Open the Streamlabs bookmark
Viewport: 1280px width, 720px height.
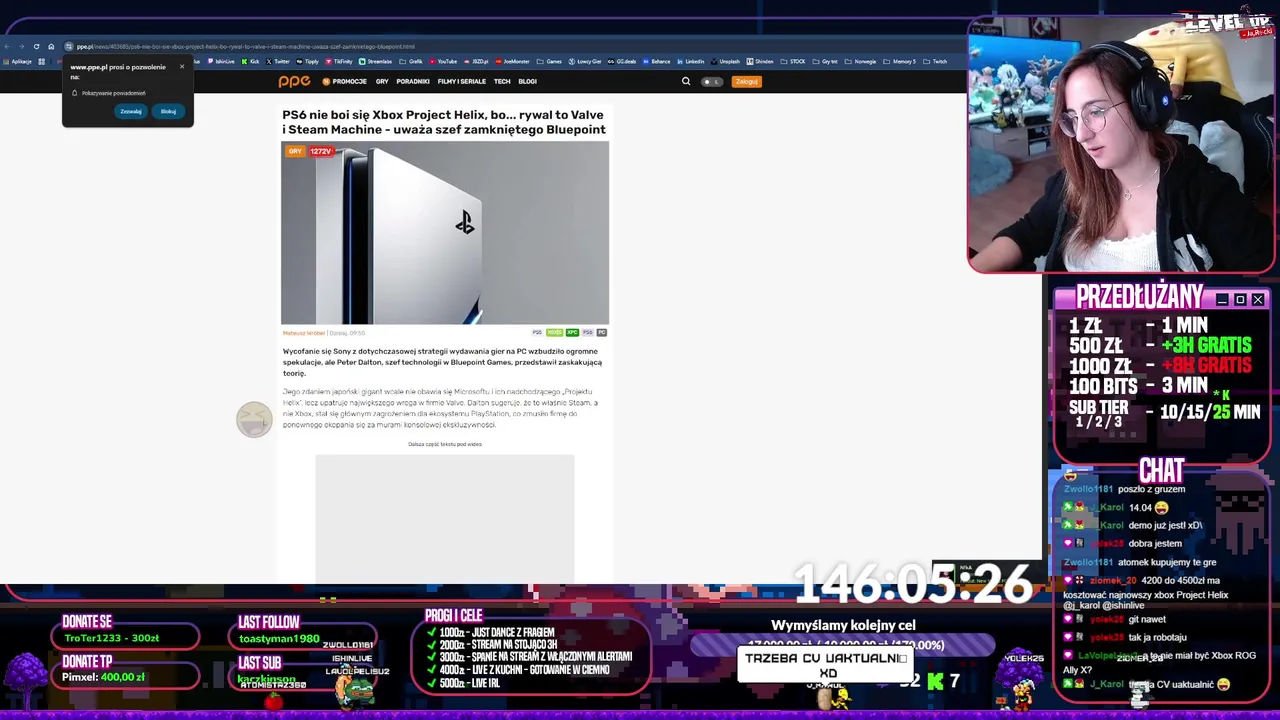coord(376,61)
